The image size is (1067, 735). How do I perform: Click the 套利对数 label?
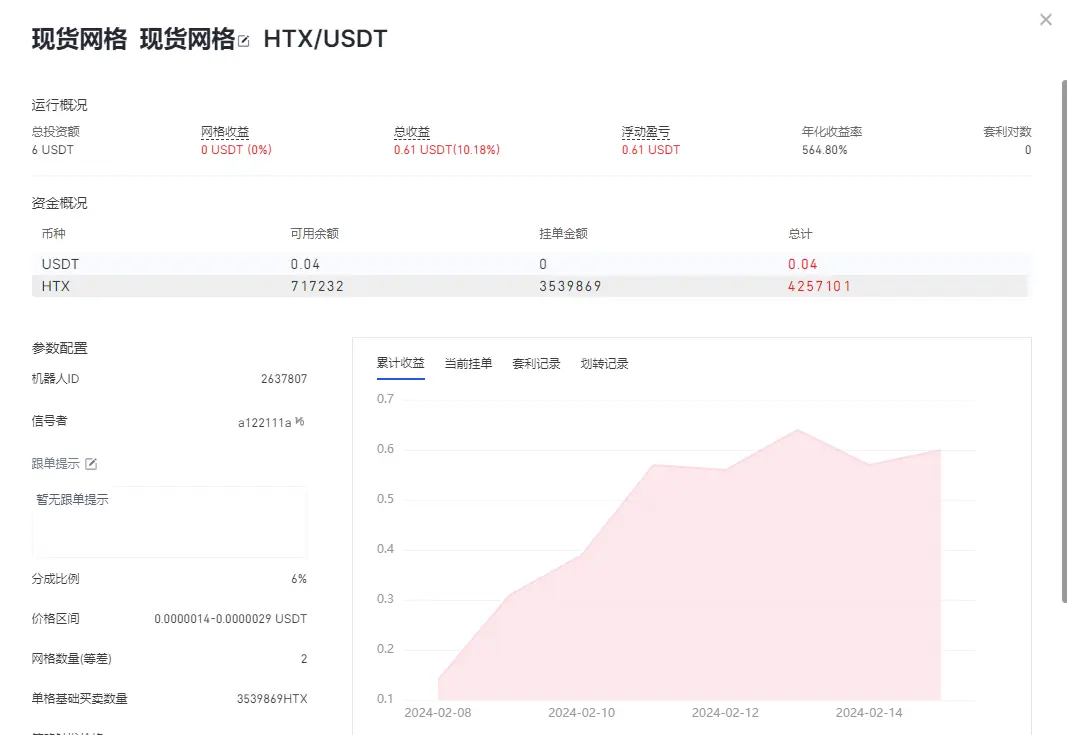[1007, 131]
